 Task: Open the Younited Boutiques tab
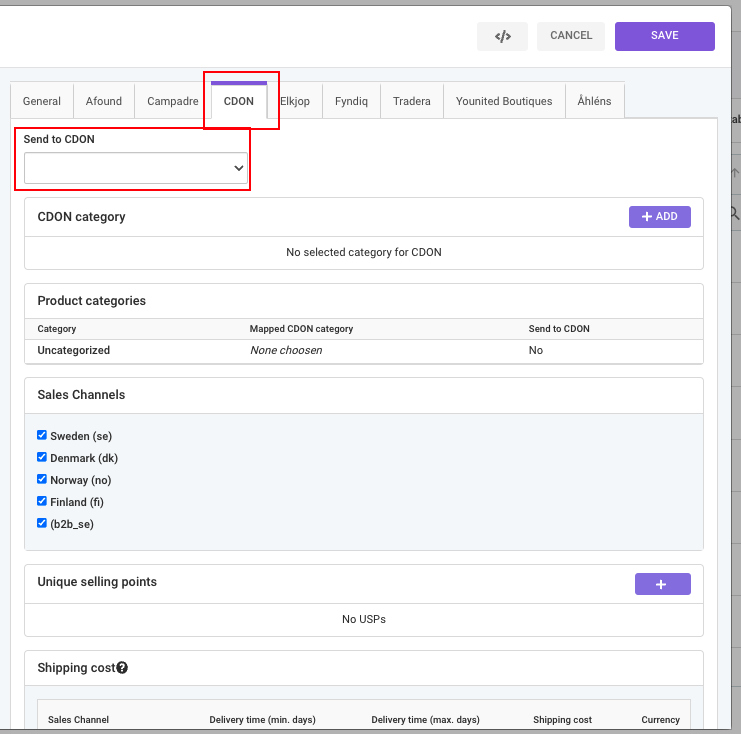[x=504, y=101]
